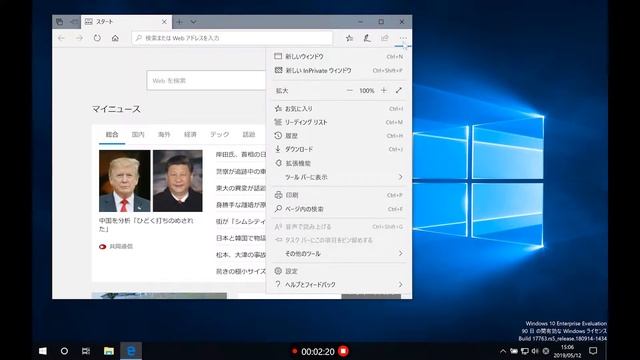640x360 pixels.
Task: Switch to the 海外 news tab
Action: 164,134
